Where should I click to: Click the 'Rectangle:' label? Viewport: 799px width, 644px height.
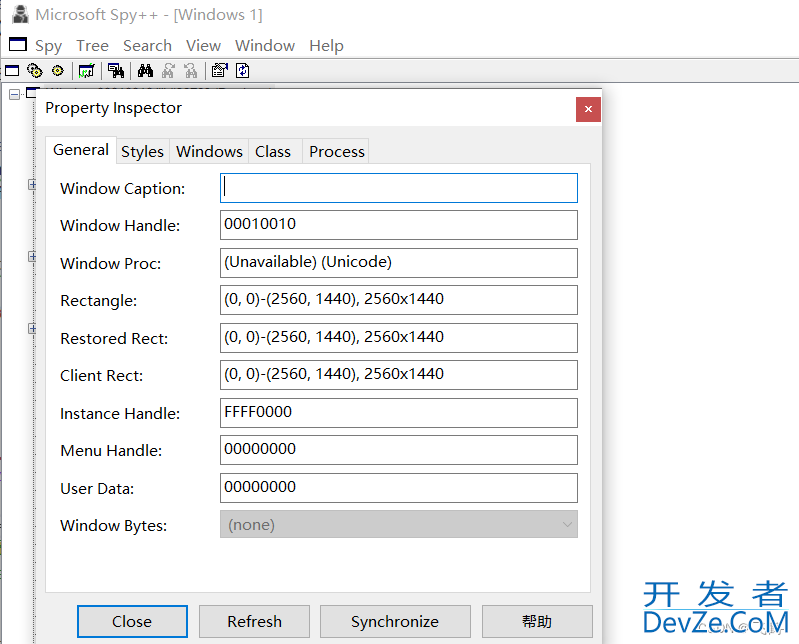click(x=98, y=301)
